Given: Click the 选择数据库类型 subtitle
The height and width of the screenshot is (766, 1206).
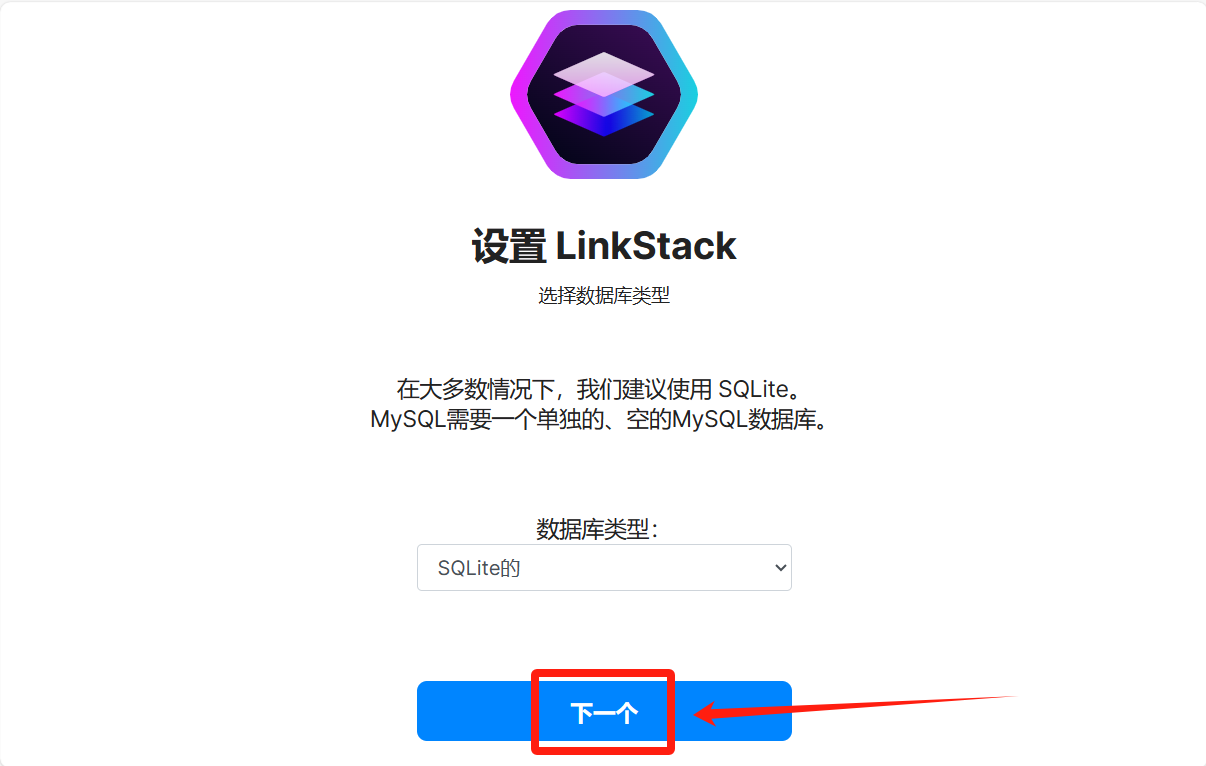Looking at the screenshot, I should 604,296.
